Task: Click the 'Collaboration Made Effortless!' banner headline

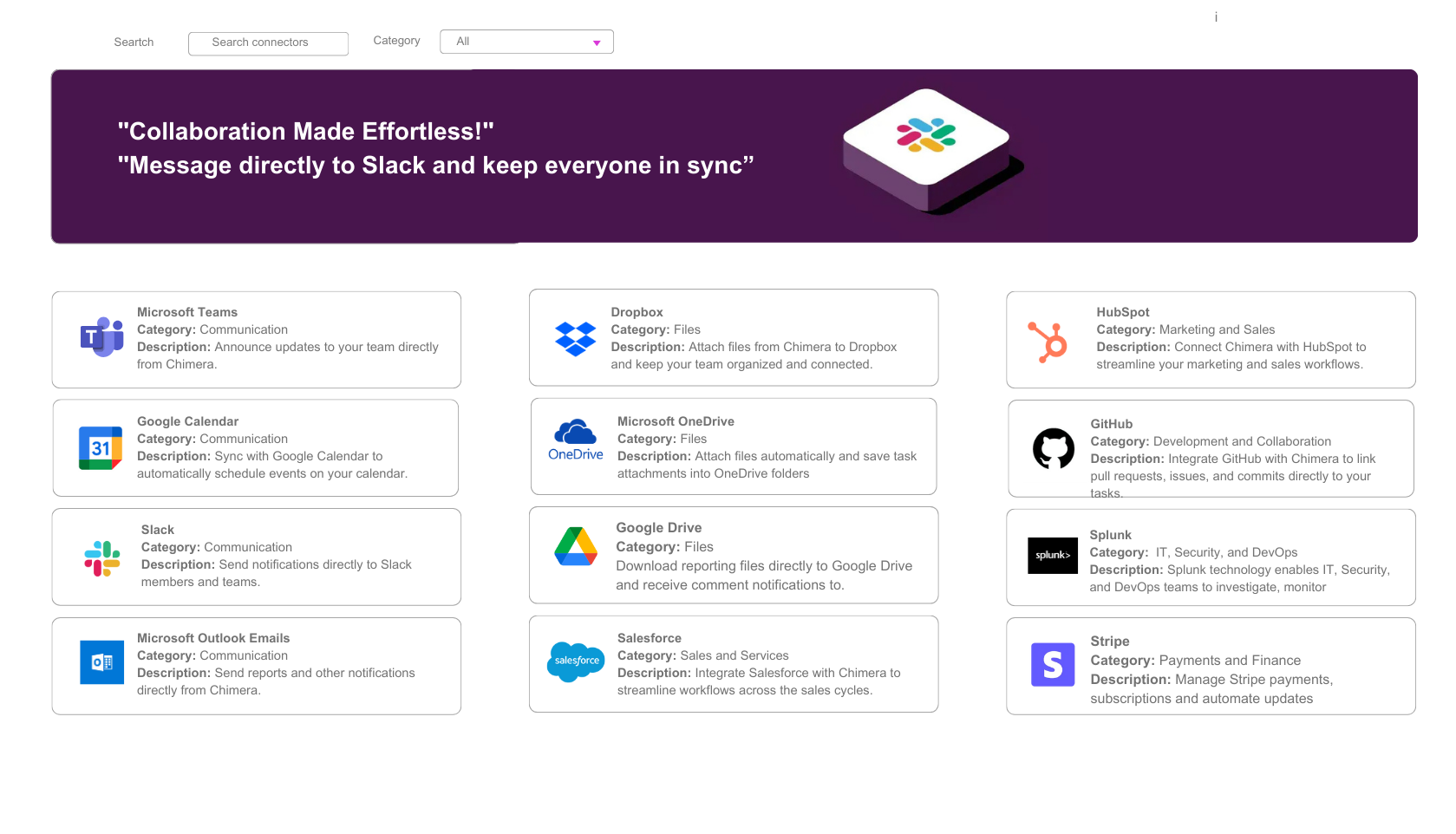Action: pyautogui.click(x=306, y=132)
